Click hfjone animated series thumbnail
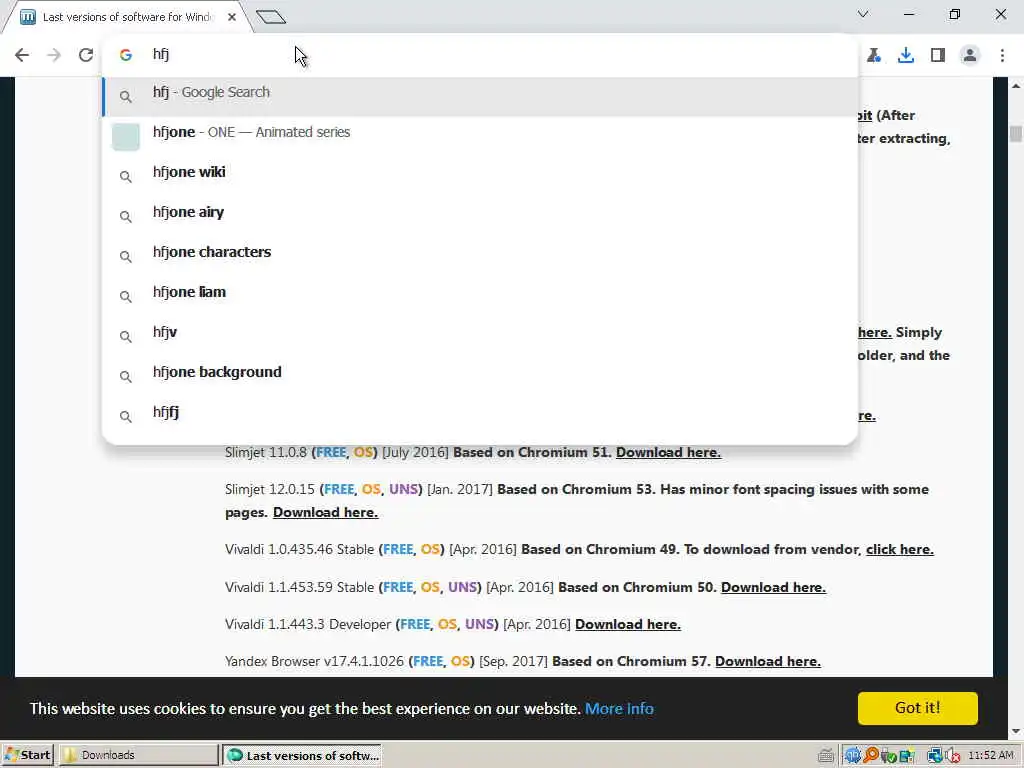The image size is (1024, 768). [125, 136]
